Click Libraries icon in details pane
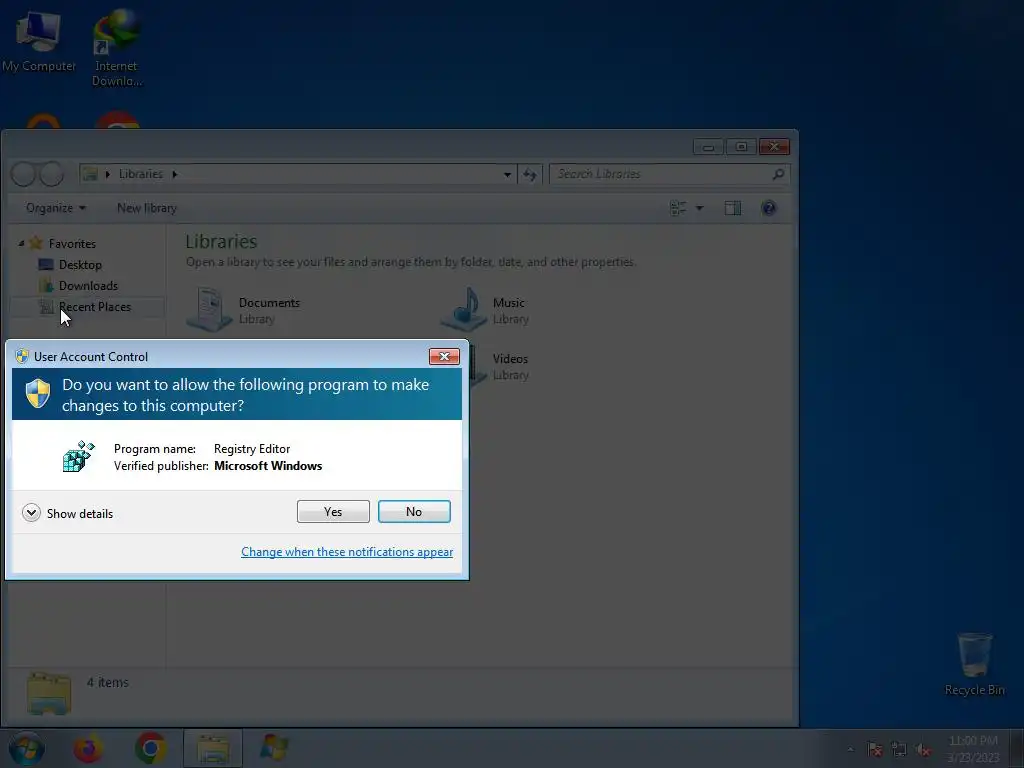The height and width of the screenshot is (768, 1024). point(49,694)
